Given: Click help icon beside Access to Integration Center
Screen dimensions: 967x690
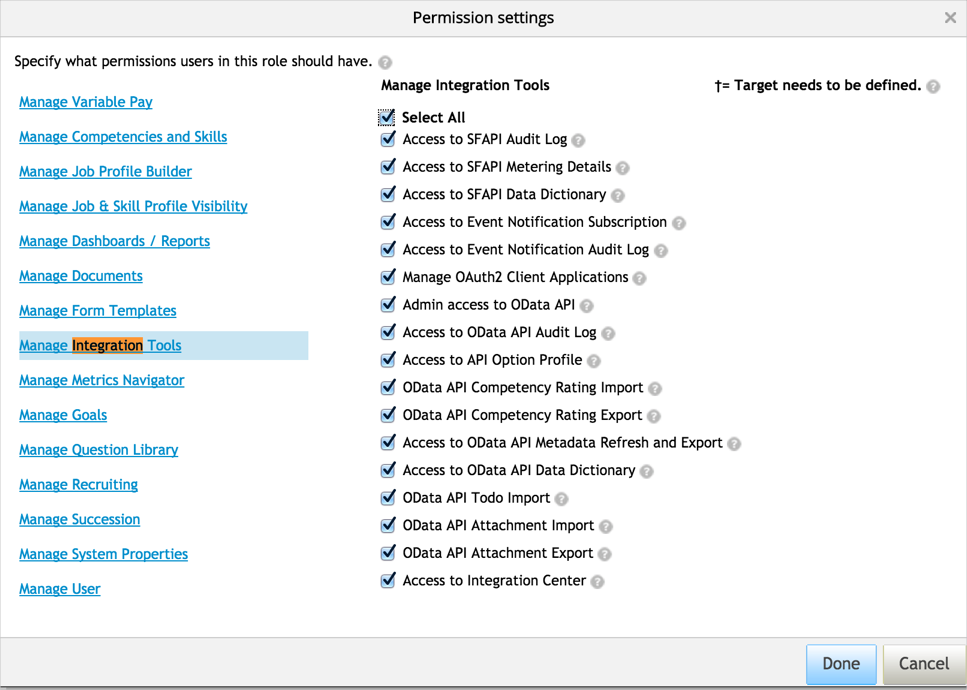Looking at the screenshot, I should pos(597,582).
